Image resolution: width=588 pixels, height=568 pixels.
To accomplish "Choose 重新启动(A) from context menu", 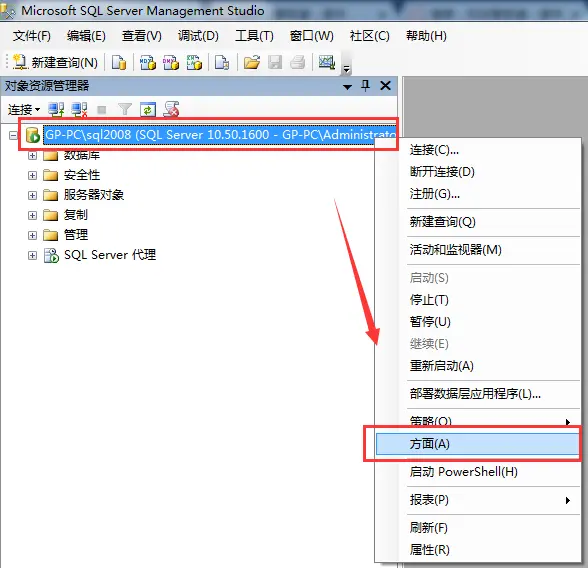I will click(442, 366).
